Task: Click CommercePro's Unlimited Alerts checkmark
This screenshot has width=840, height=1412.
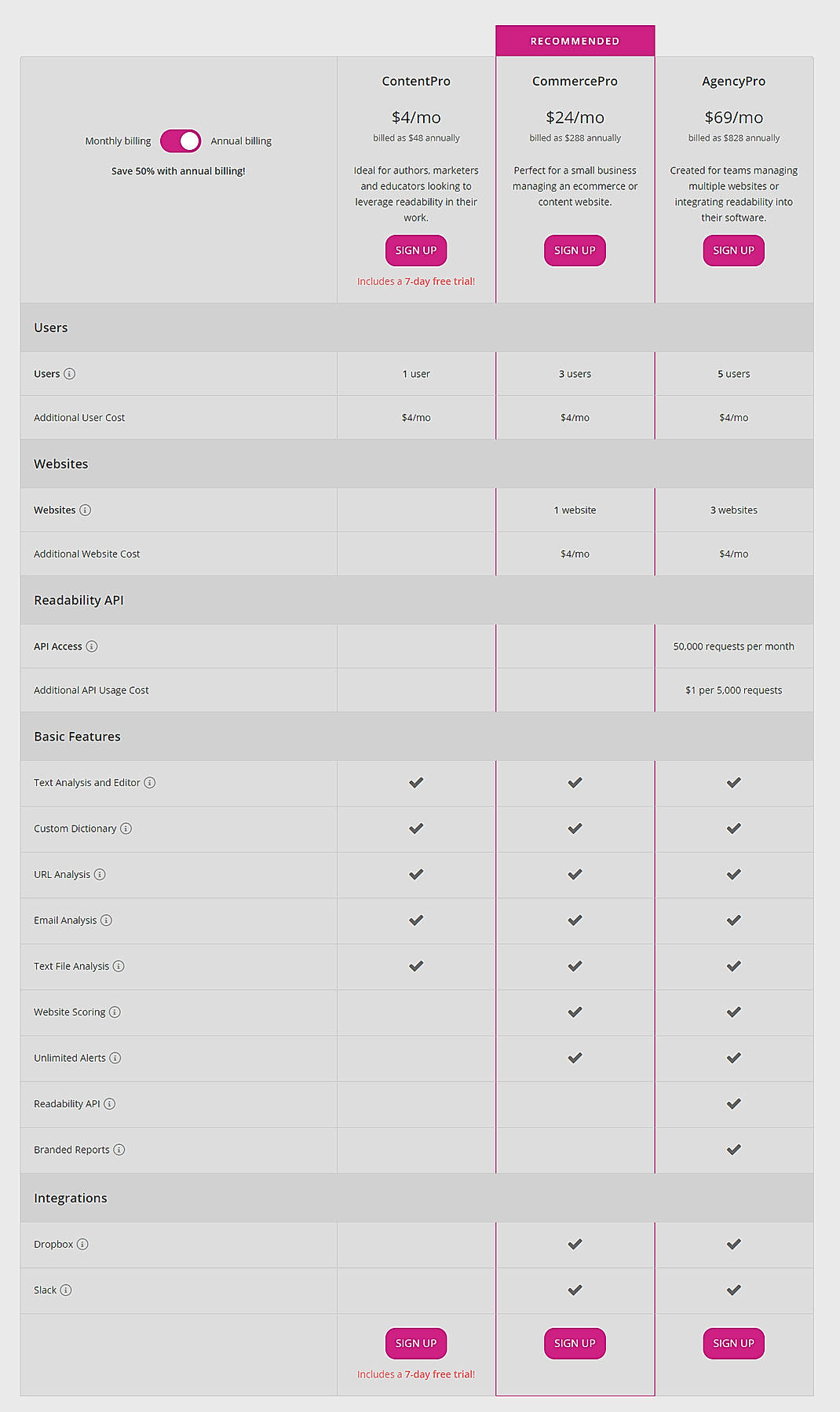Action: (575, 1058)
